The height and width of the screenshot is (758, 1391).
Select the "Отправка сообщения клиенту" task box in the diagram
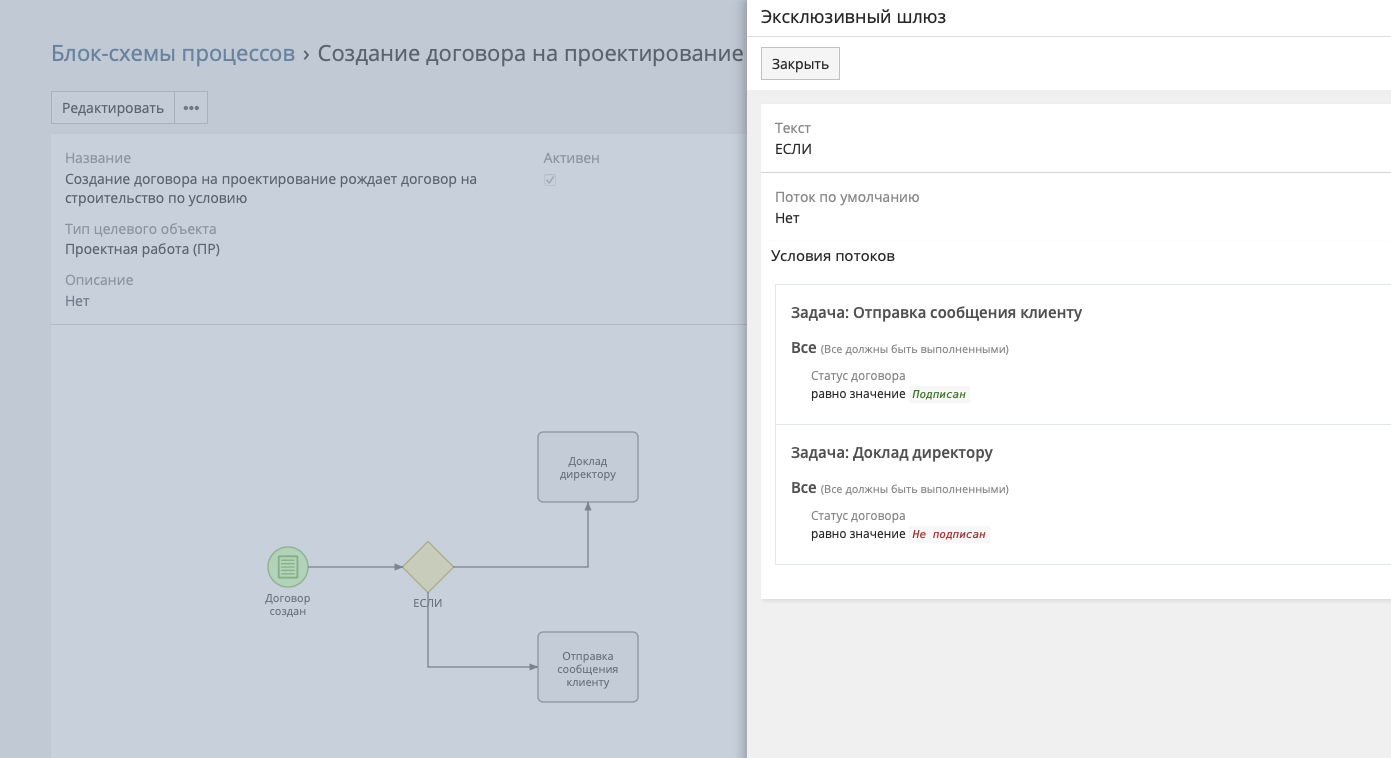point(588,667)
